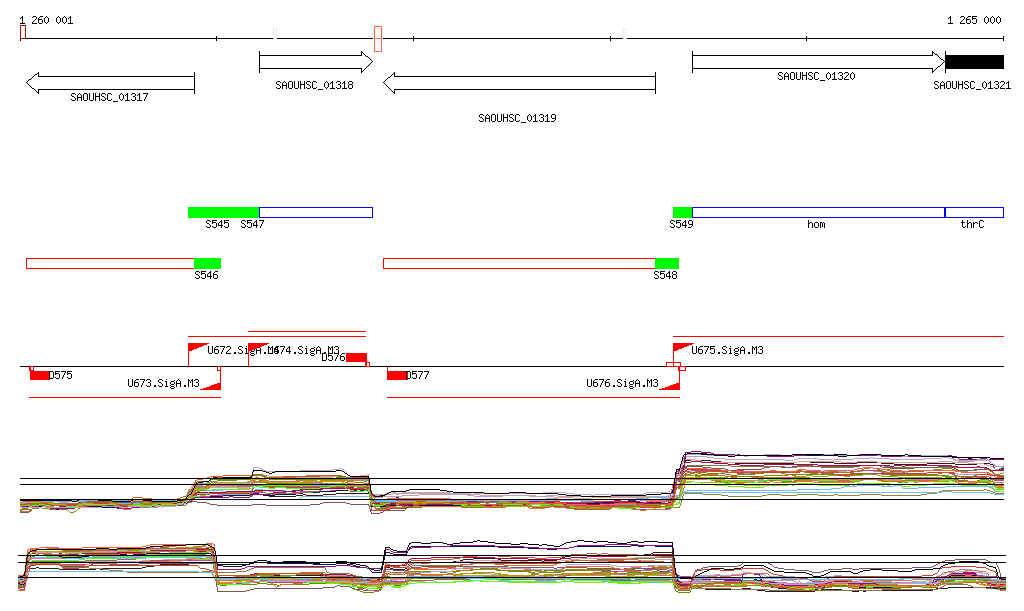Click the blue thrC gene box
The width and height of the screenshot is (1024, 611).
[974, 212]
